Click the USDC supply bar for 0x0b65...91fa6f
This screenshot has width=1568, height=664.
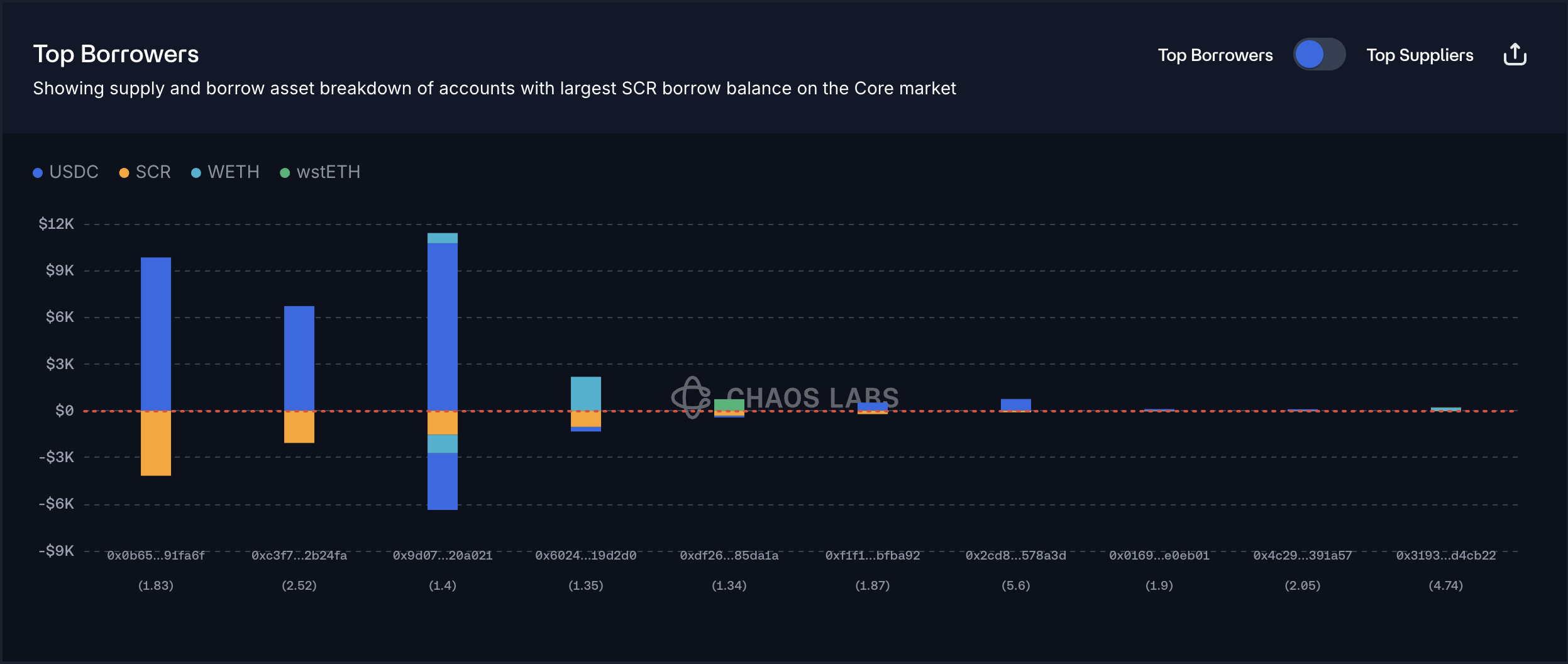click(156, 333)
